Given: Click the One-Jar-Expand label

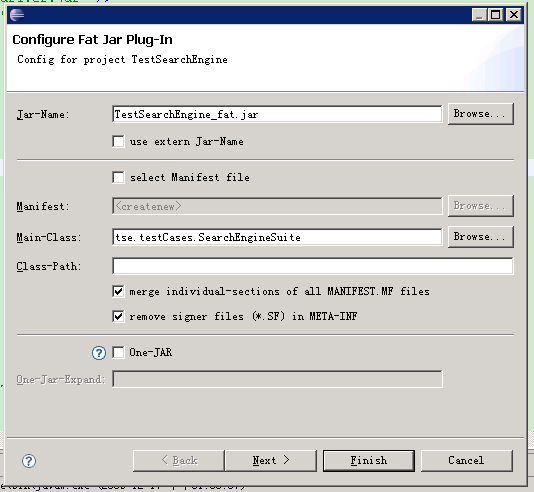Looking at the screenshot, I should pos(61,379).
